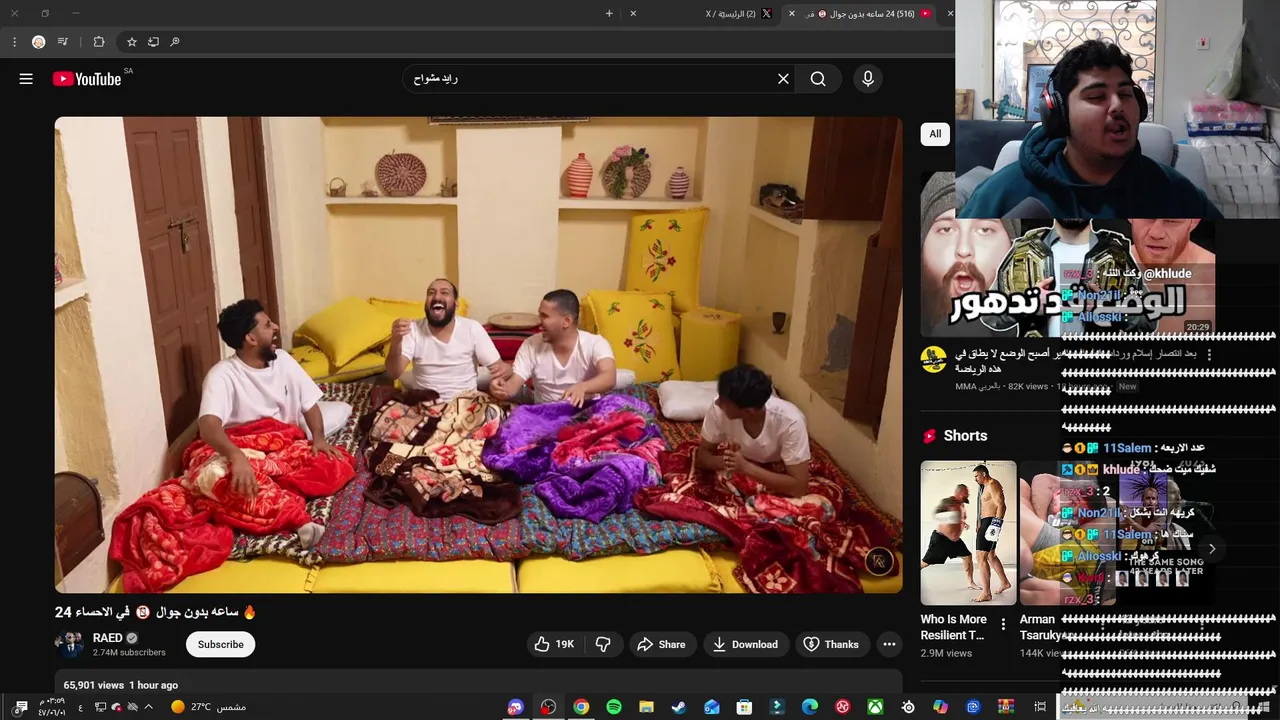Open a new browser tab with plus
Viewport: 1280px width, 720px height.
tap(609, 14)
